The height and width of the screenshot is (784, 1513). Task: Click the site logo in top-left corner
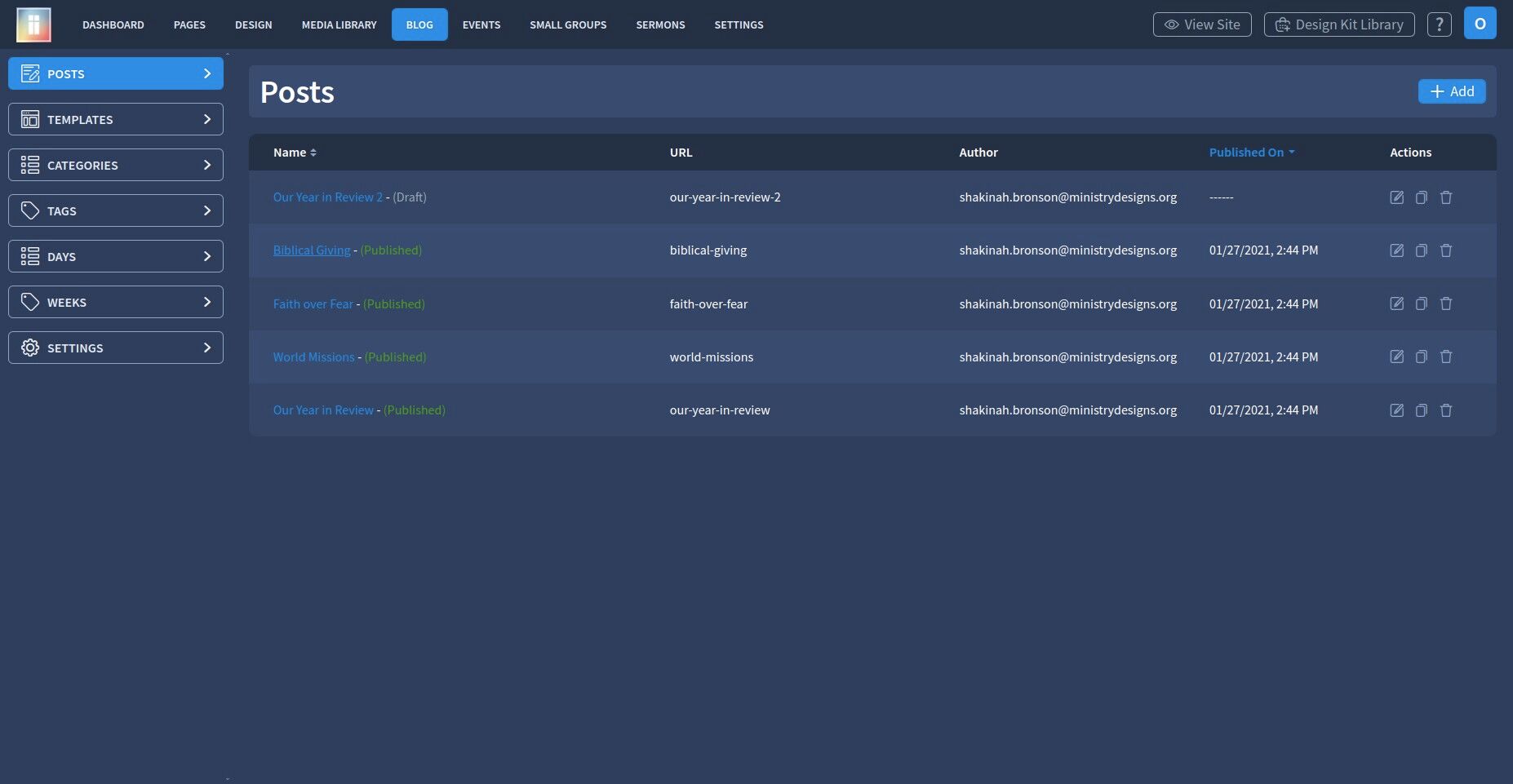33,24
